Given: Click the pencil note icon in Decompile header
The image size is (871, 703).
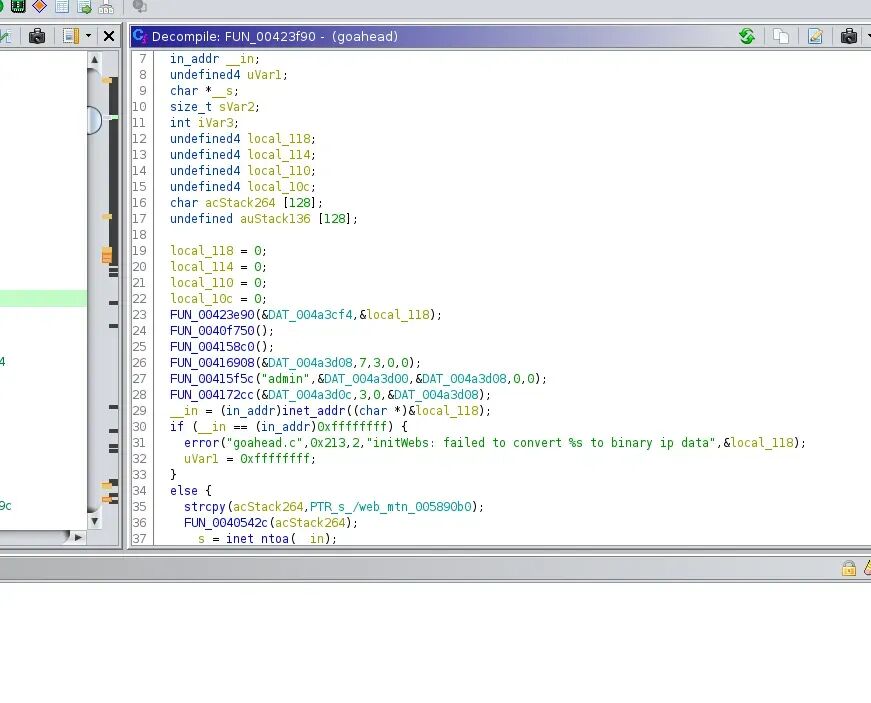Looking at the screenshot, I should (815, 37).
